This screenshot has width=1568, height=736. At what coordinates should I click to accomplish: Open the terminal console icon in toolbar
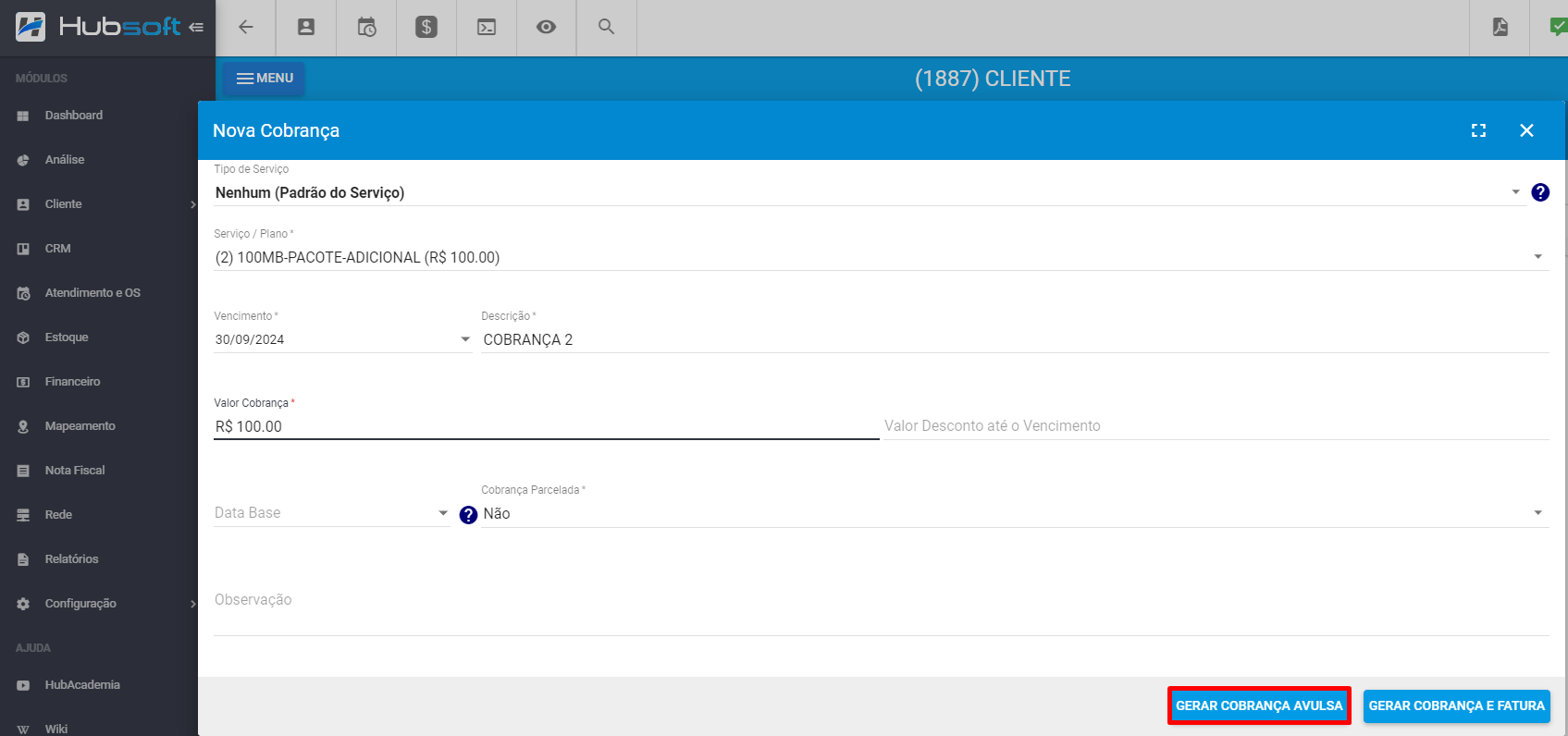[x=487, y=27]
